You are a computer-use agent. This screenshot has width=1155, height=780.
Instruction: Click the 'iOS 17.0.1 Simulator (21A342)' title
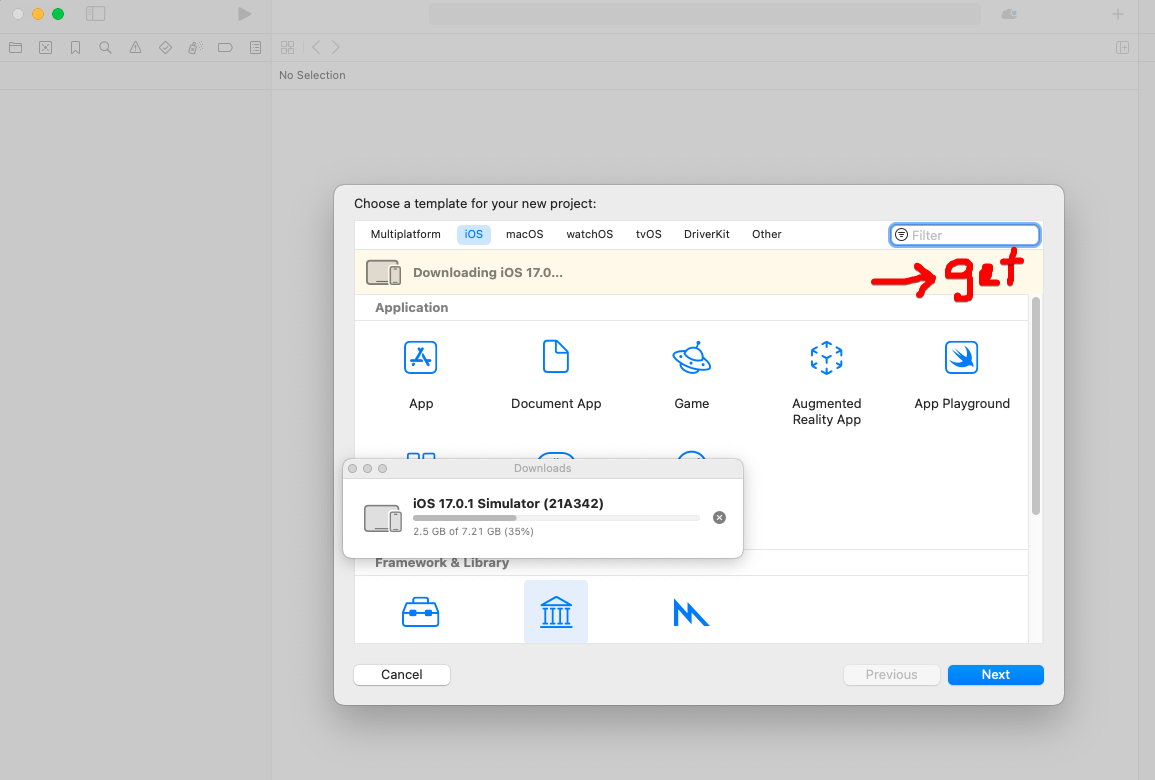click(508, 504)
